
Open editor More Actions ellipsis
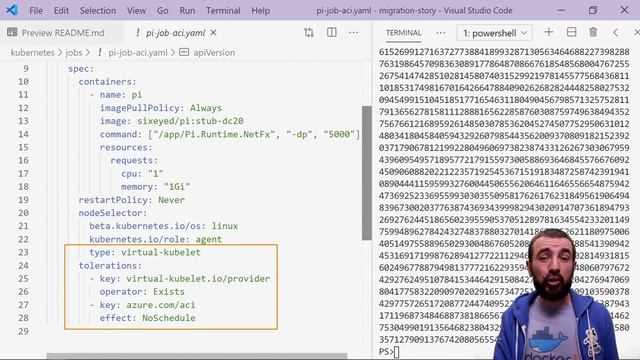point(353,33)
